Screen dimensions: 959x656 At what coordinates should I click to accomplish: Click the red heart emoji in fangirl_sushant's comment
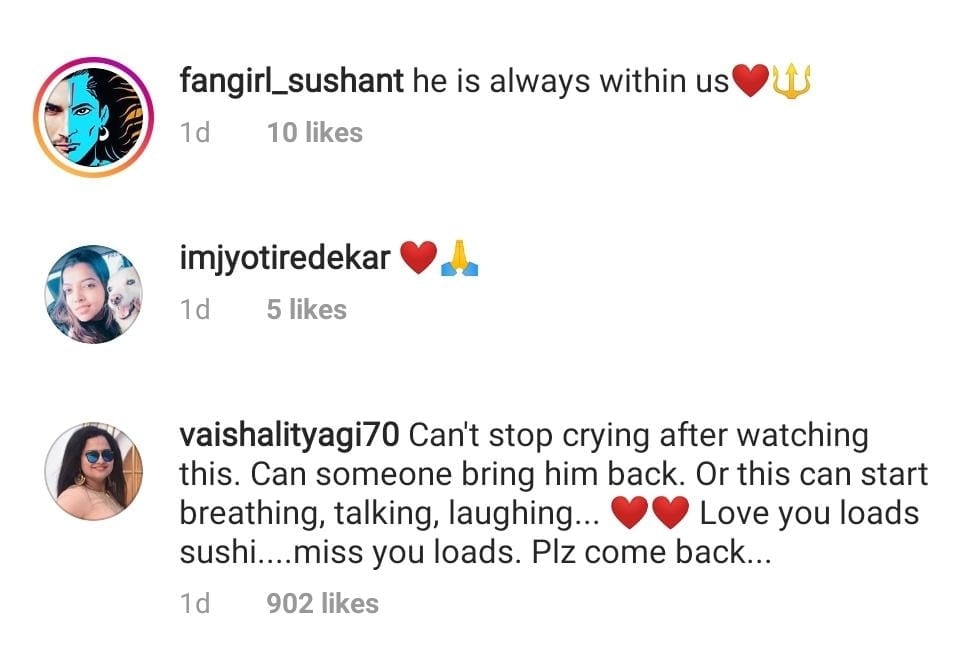[x=749, y=83]
